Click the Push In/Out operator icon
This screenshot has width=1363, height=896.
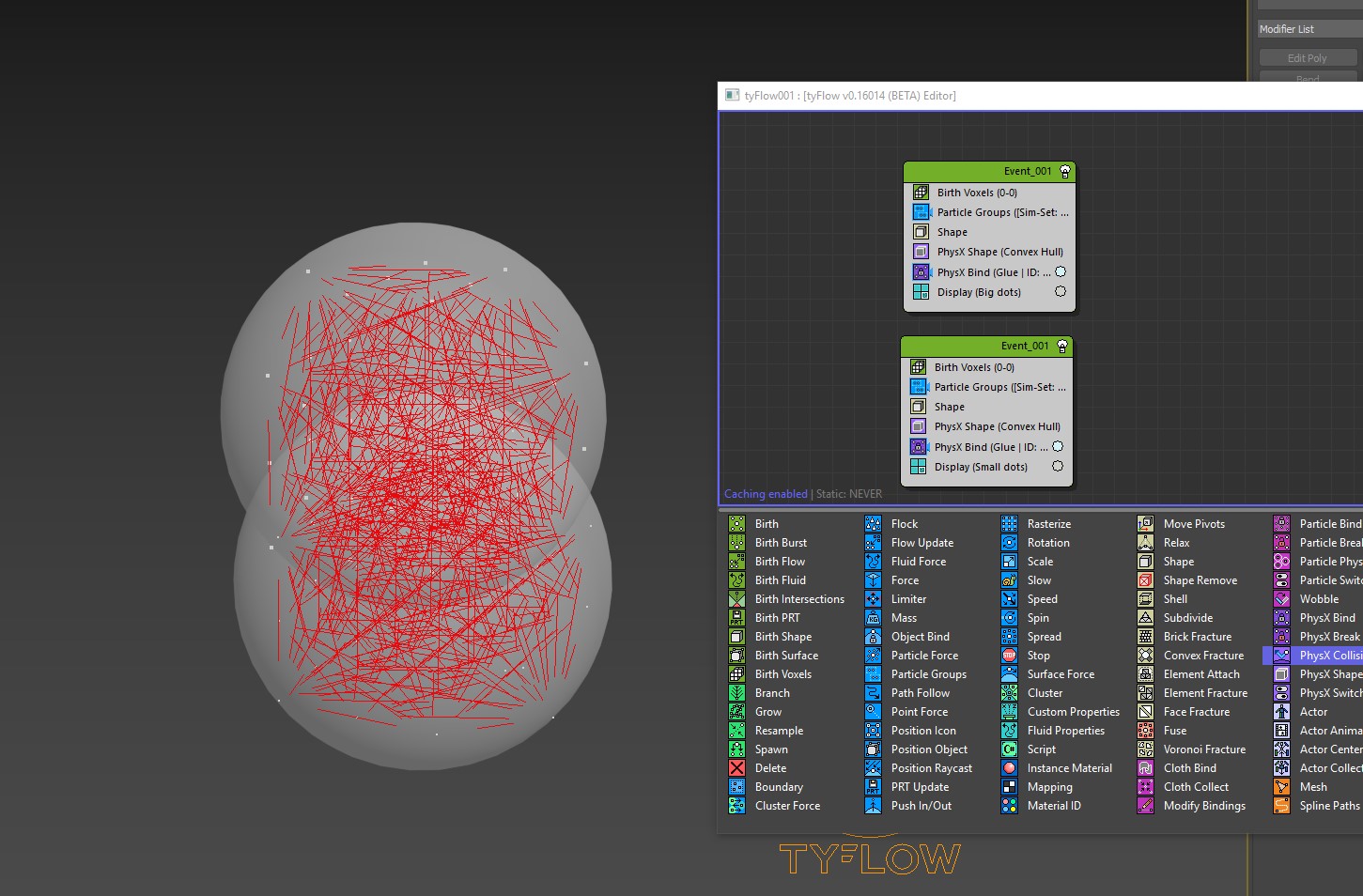pos(874,806)
